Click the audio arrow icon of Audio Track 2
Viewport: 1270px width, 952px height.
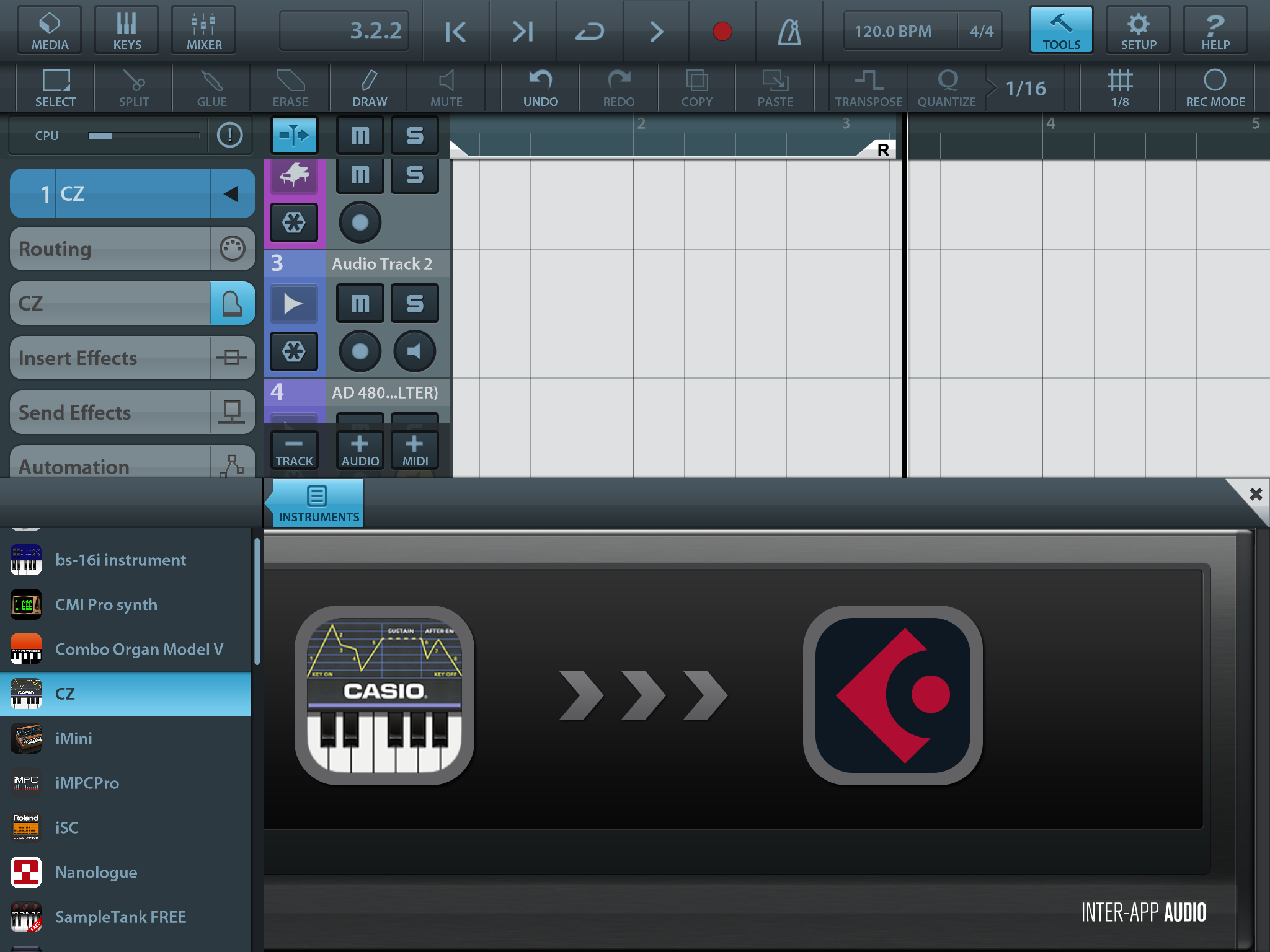[x=295, y=303]
